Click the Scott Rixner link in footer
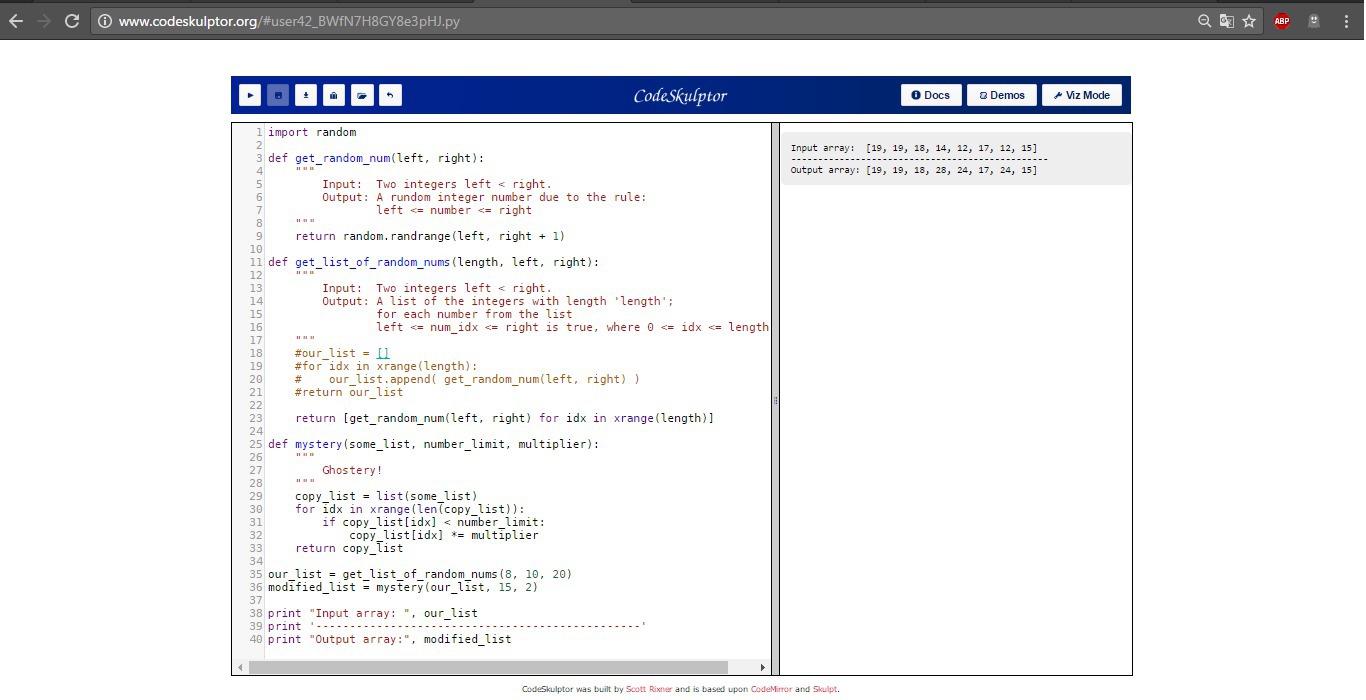This screenshot has width=1366, height=700. pyautogui.click(x=649, y=689)
